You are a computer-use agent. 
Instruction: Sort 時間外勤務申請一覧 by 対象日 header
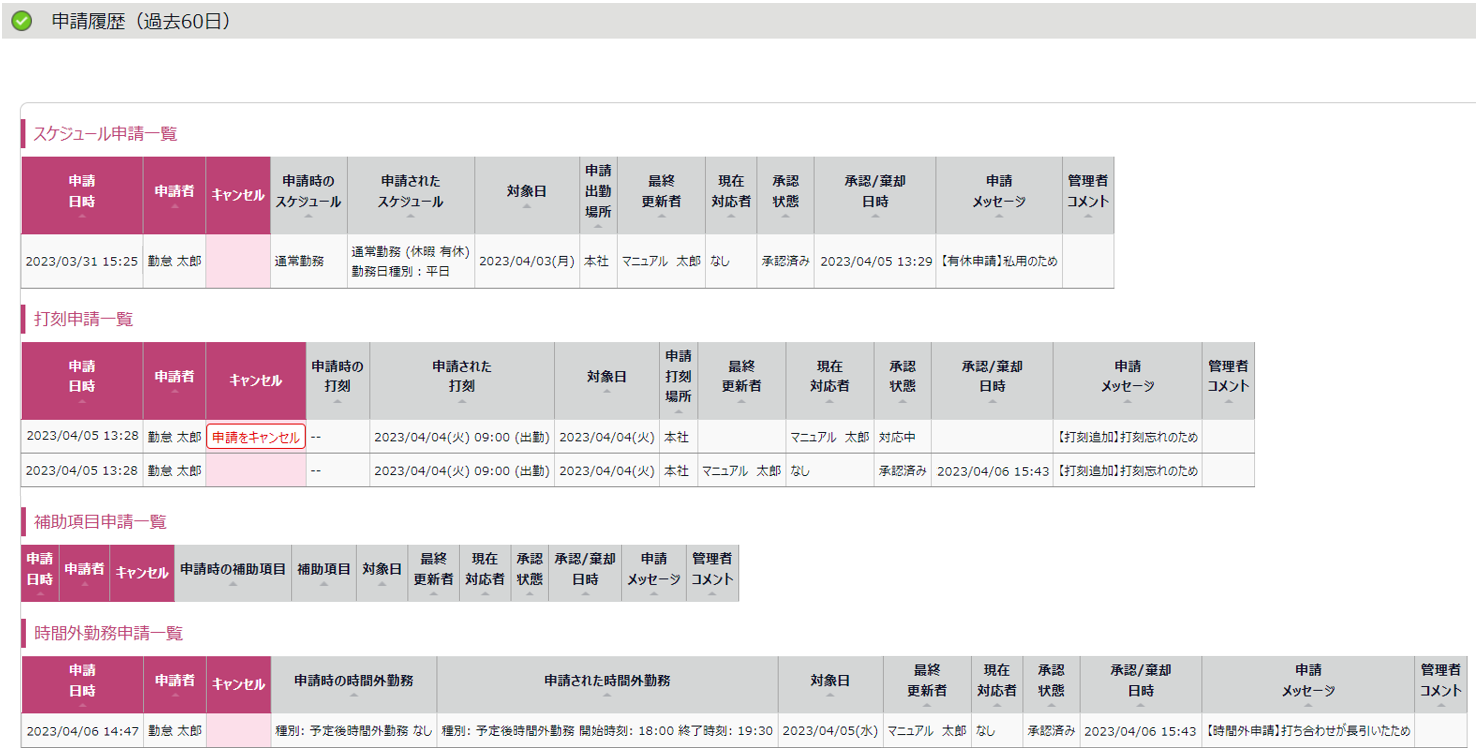tap(830, 684)
